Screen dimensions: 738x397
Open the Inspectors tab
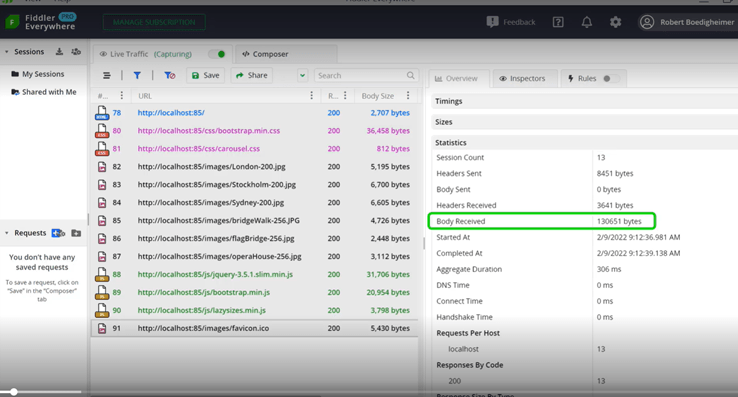tap(525, 79)
